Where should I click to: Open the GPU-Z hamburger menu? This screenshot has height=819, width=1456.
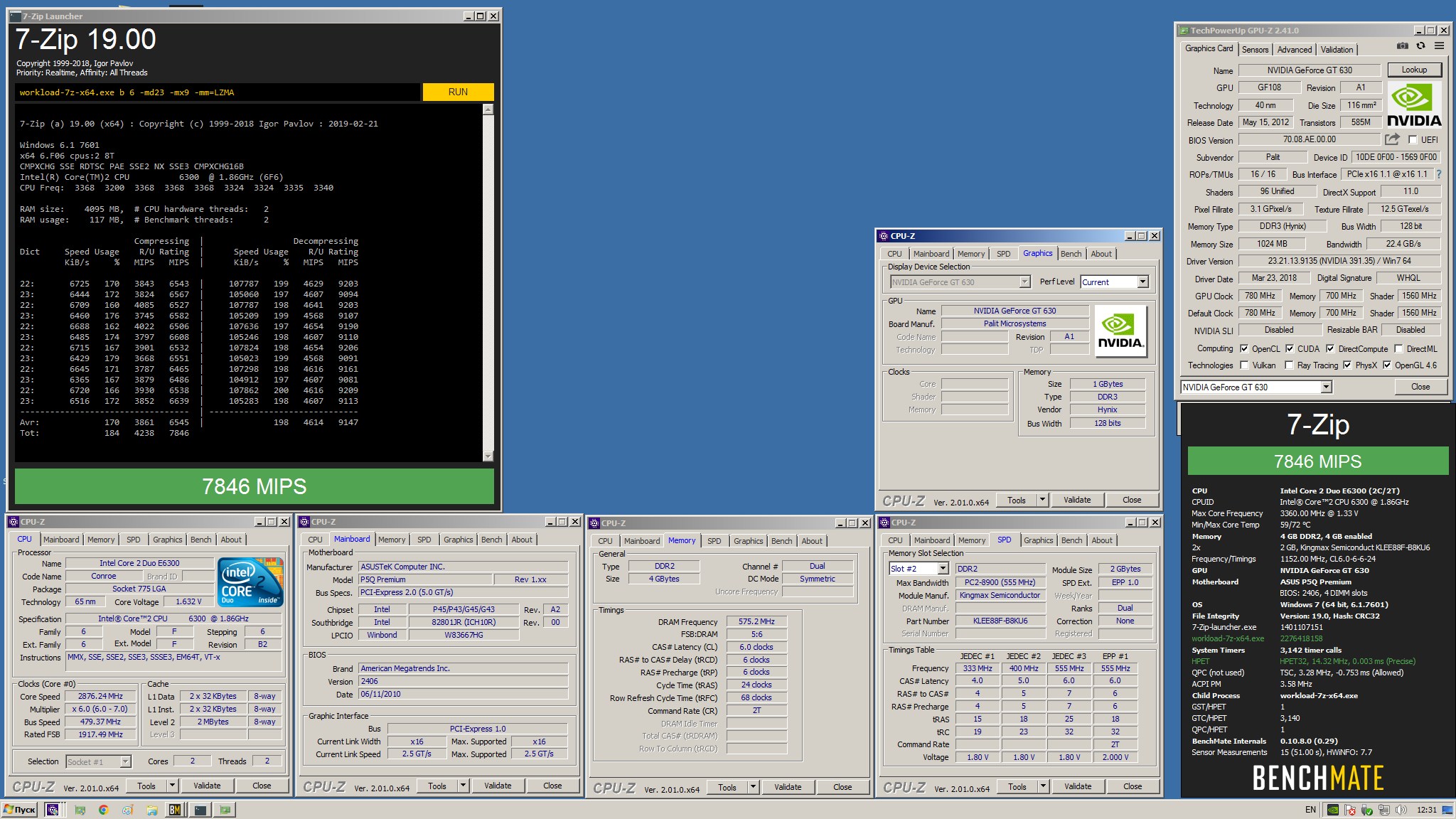[1439, 45]
